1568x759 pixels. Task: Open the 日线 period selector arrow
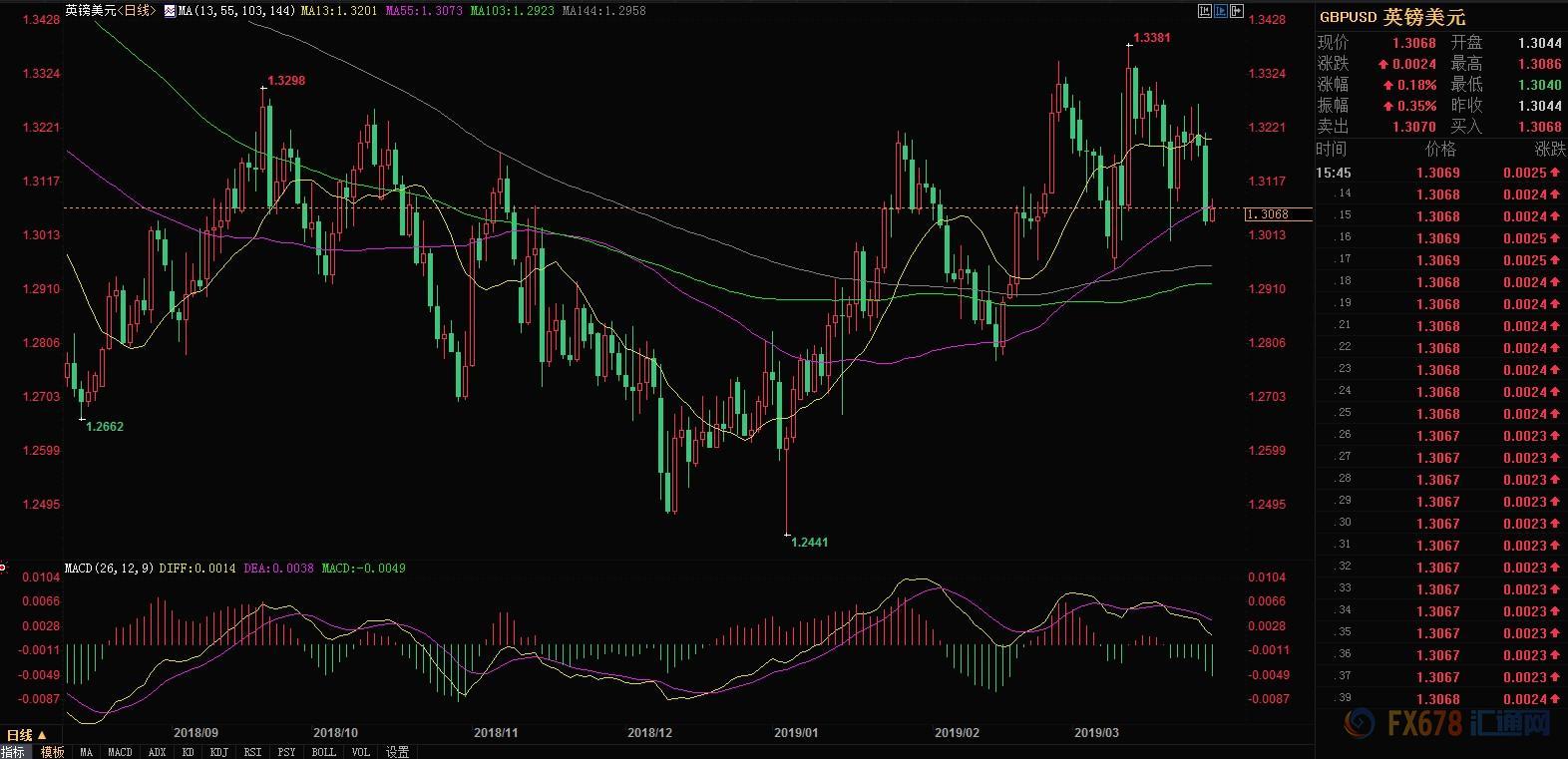[x=44, y=736]
